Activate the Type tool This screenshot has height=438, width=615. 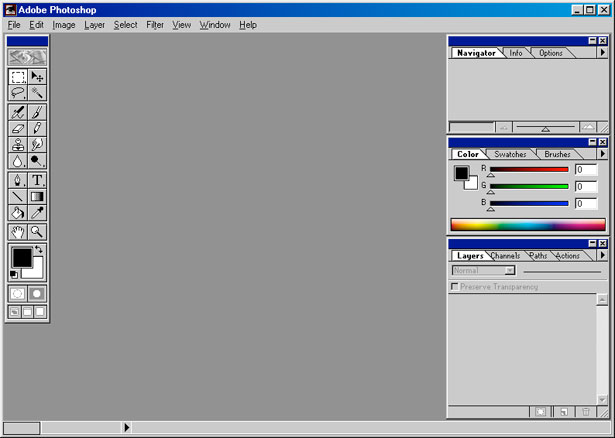[37, 180]
